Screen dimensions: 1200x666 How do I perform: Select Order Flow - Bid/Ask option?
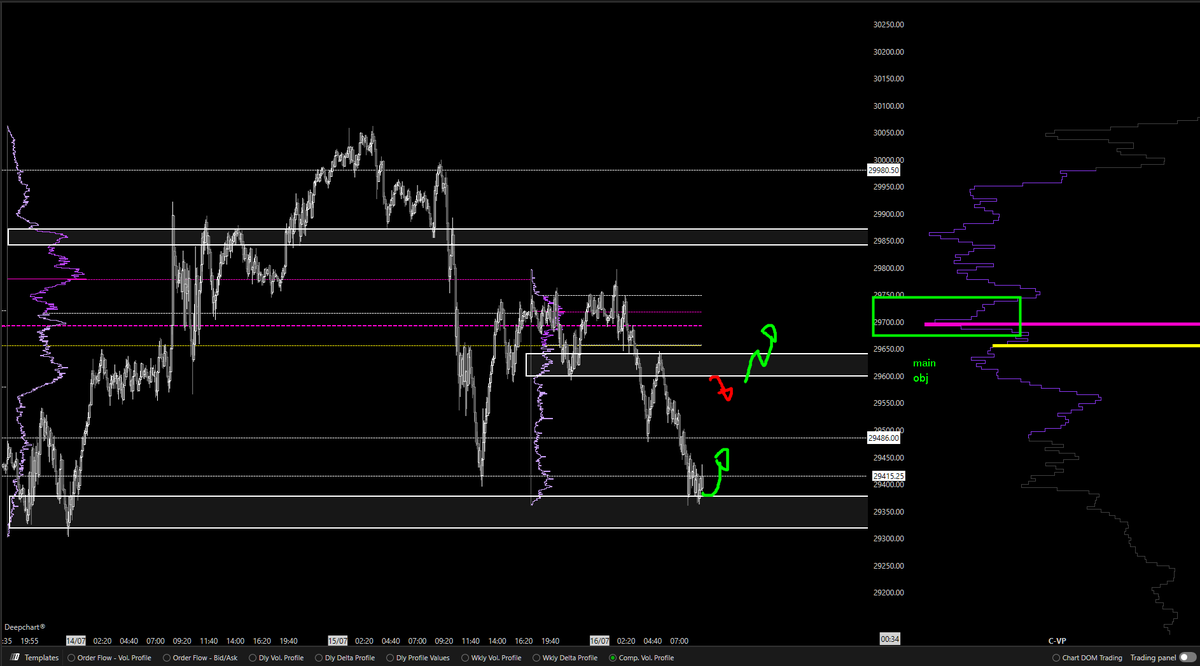pos(199,658)
